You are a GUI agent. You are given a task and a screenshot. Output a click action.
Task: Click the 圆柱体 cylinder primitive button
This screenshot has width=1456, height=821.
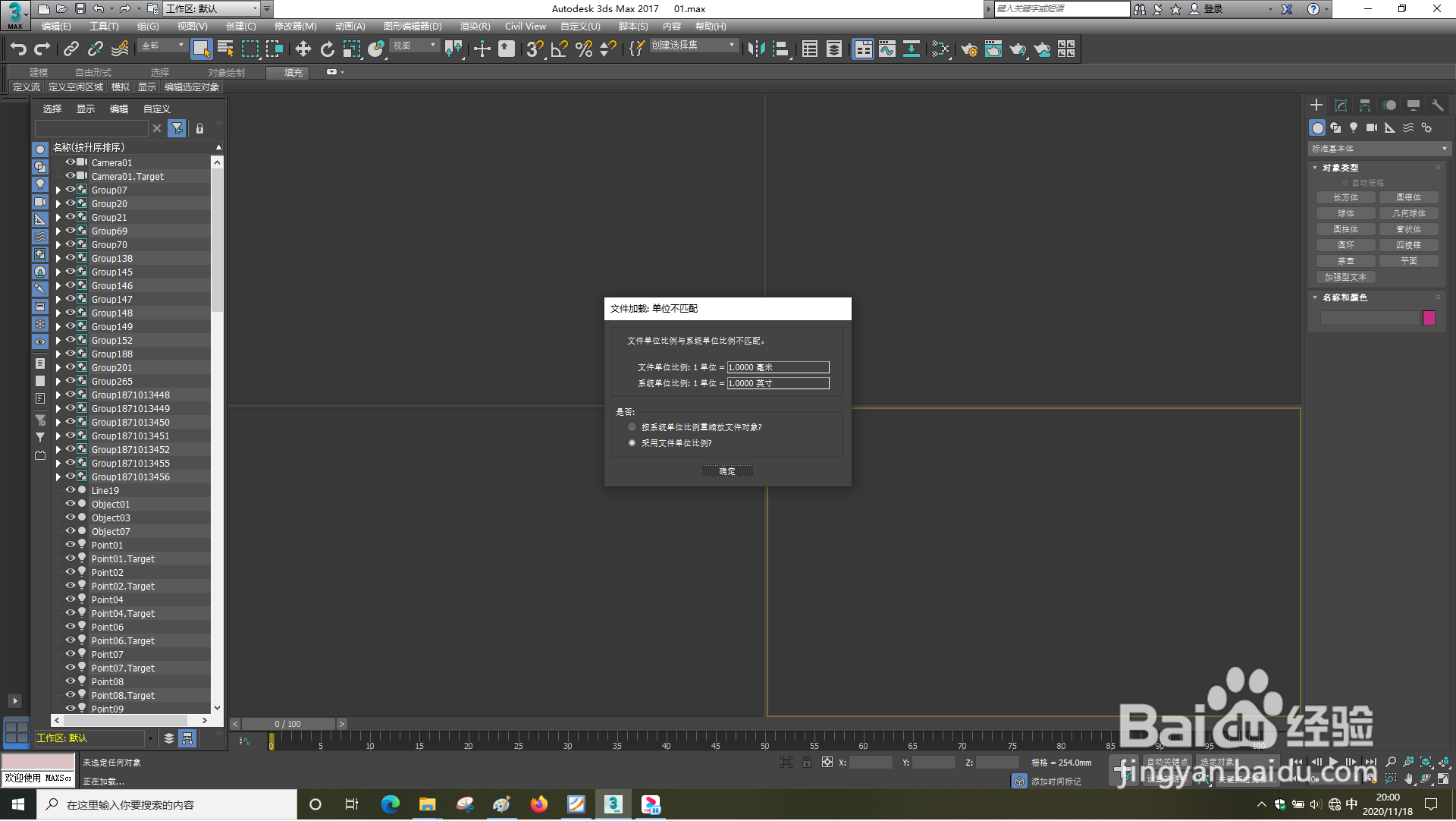coord(1346,229)
